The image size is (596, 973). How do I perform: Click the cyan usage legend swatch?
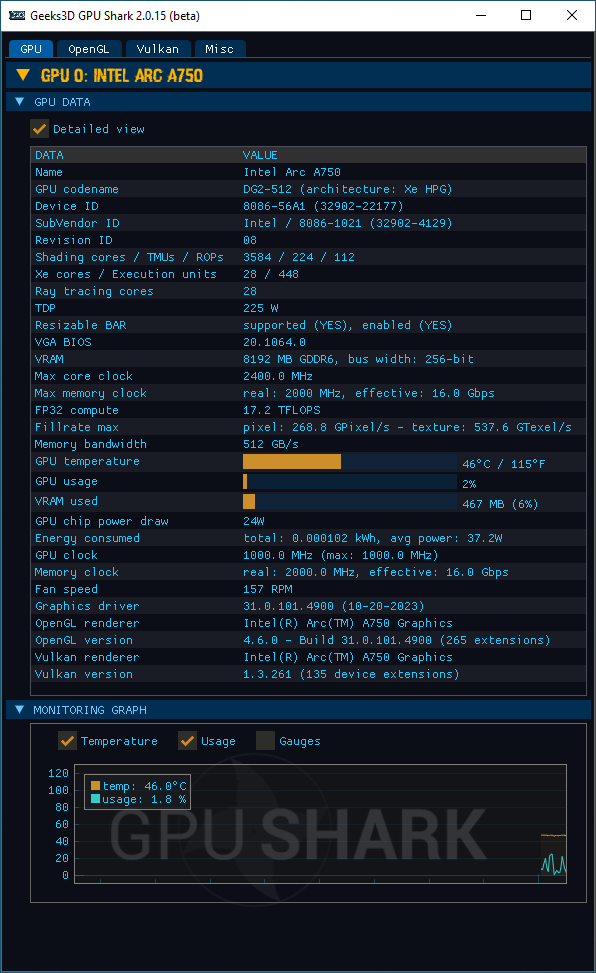96,799
